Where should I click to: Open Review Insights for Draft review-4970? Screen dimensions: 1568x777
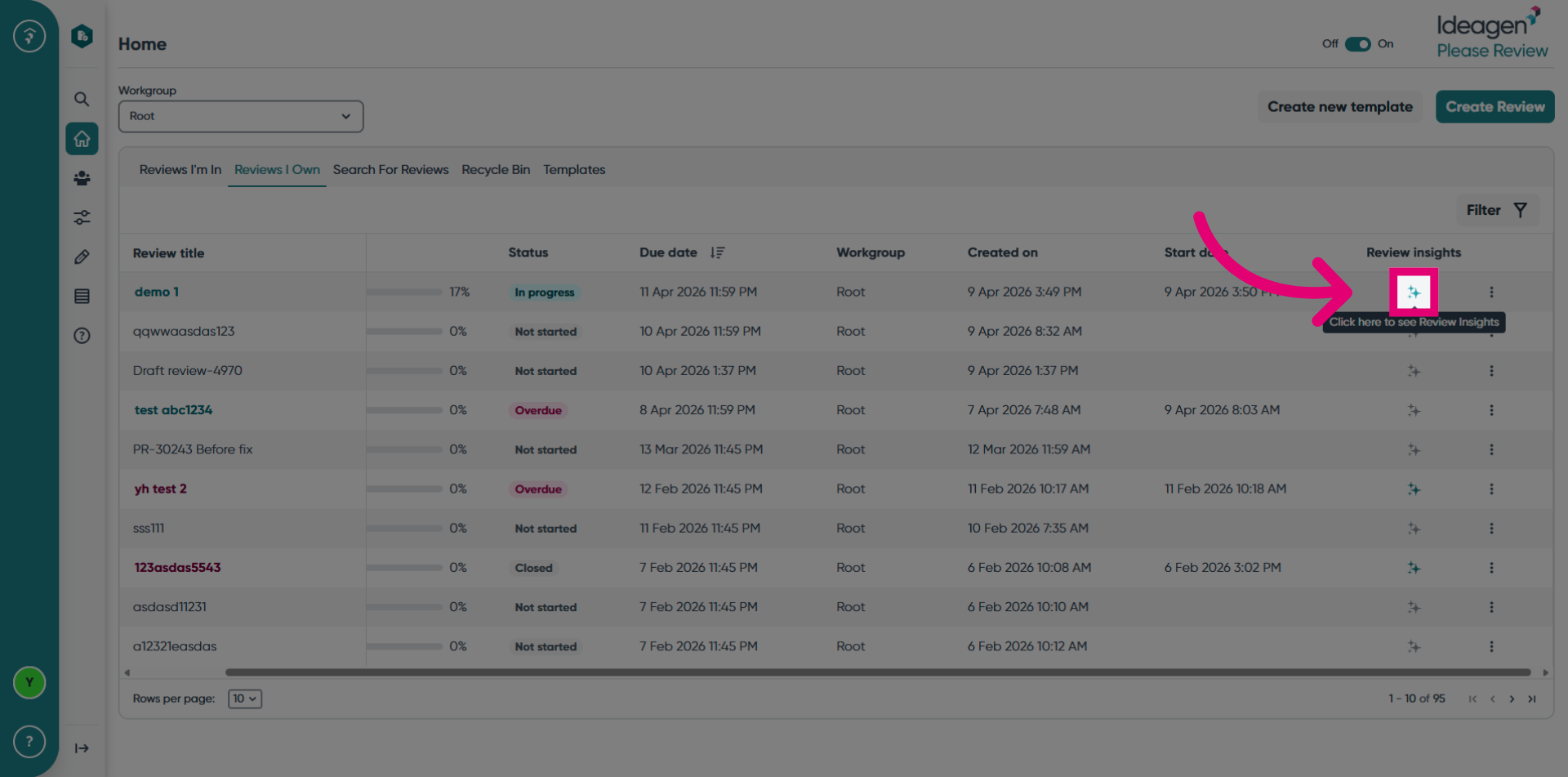coord(1414,371)
